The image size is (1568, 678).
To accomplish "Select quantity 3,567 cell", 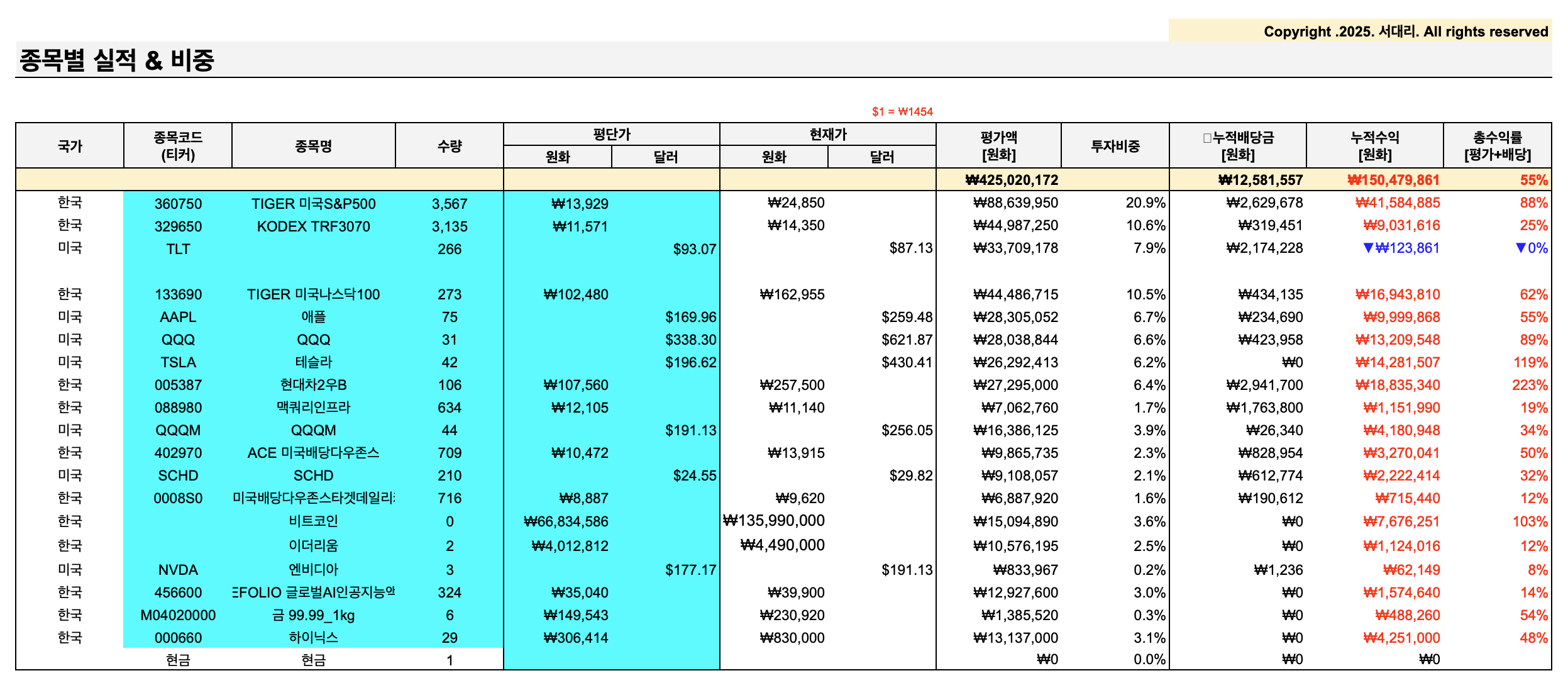I will [450, 204].
